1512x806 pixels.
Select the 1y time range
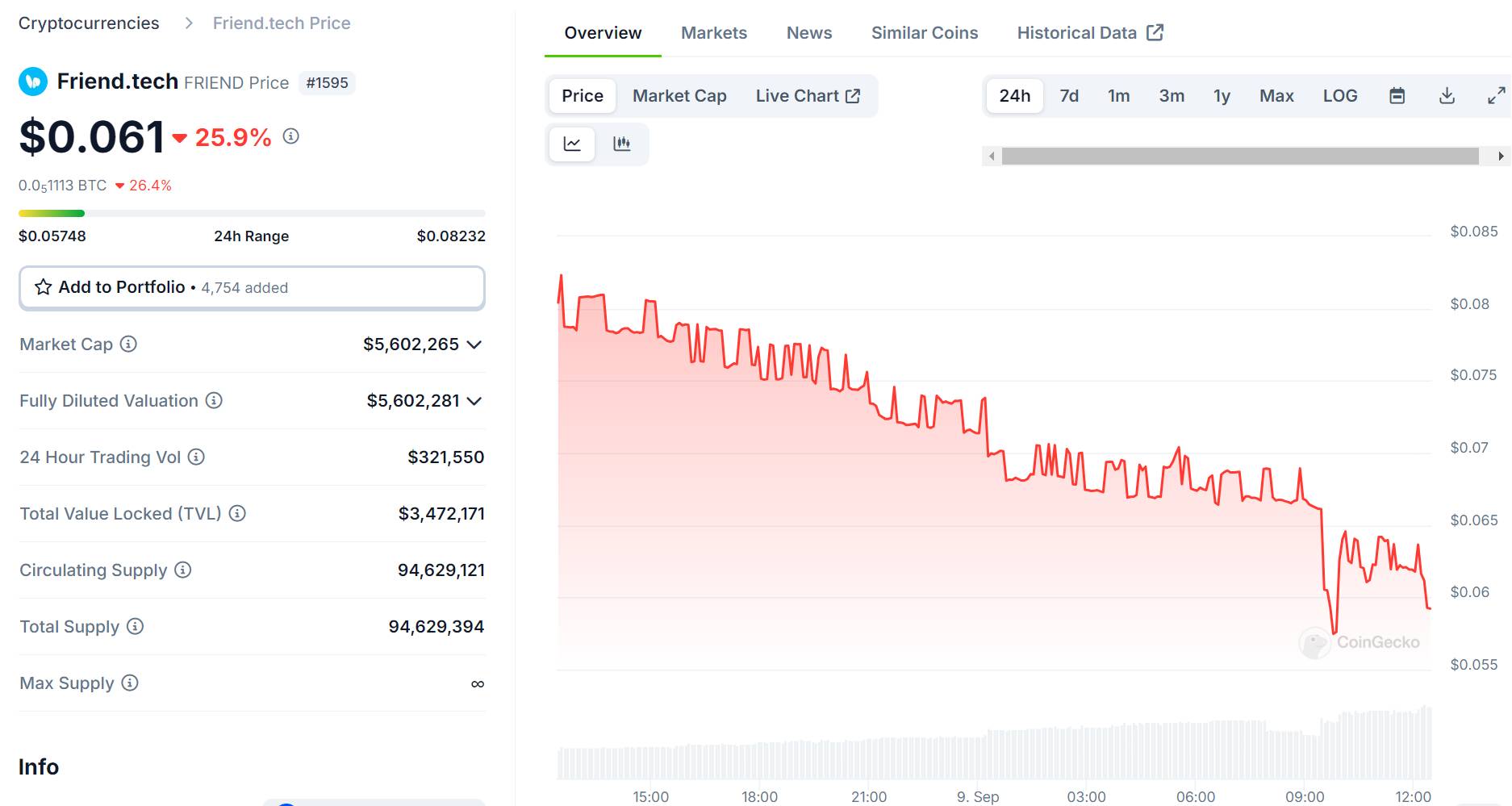pyautogui.click(x=1222, y=96)
